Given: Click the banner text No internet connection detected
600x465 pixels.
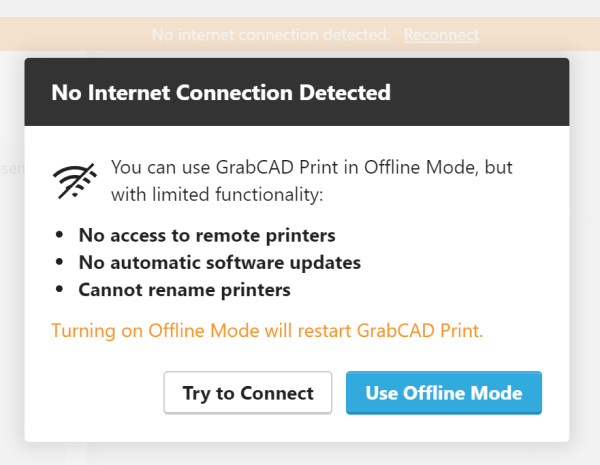Looking at the screenshot, I should pyautogui.click(x=271, y=35).
